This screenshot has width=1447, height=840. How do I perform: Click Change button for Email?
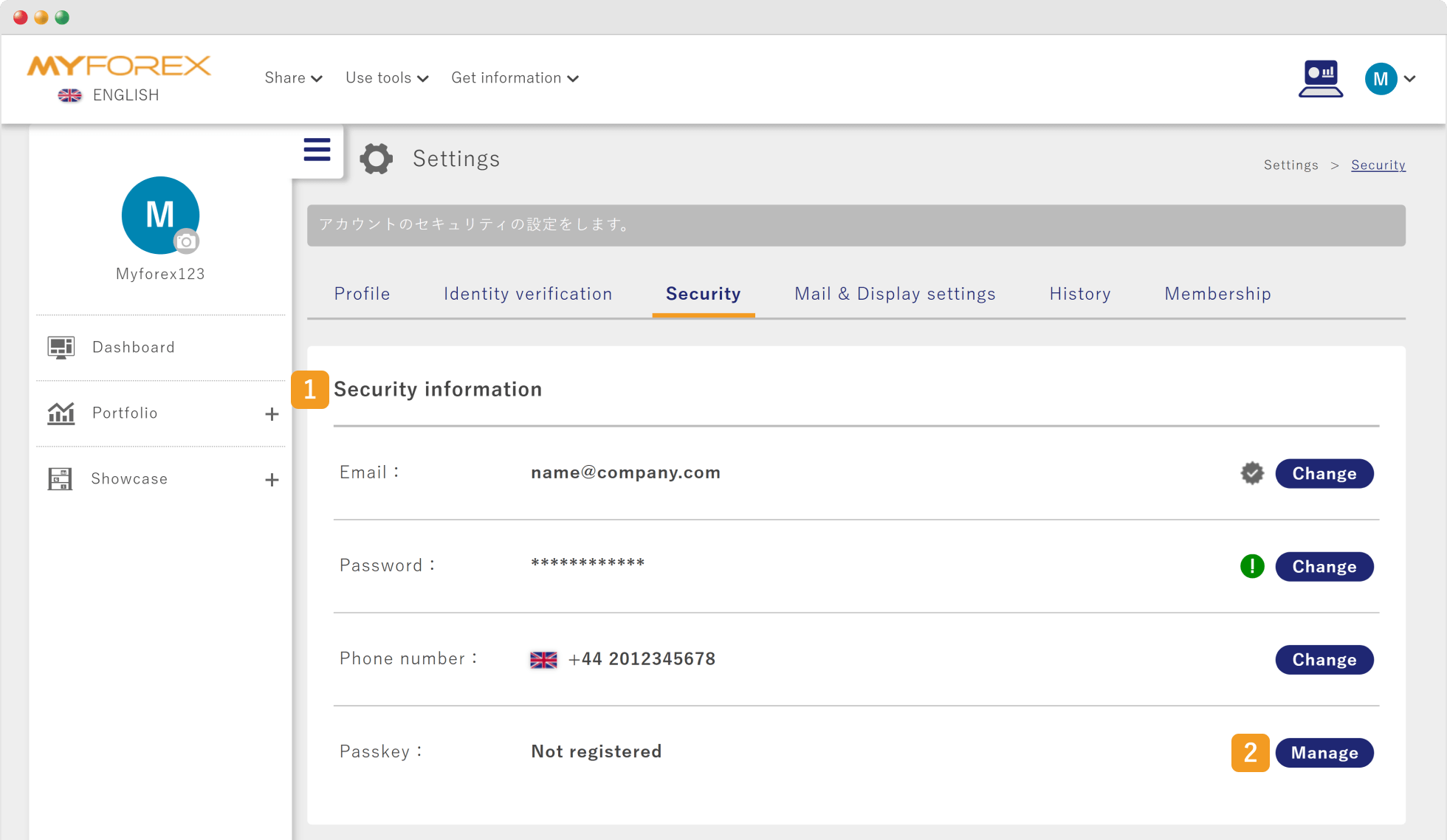tap(1324, 473)
